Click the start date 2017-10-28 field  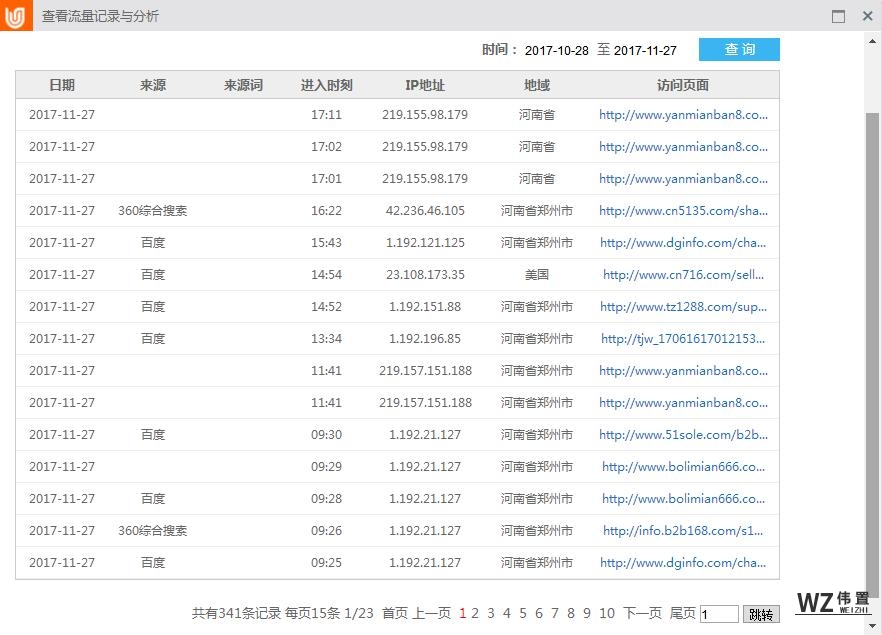tap(556, 51)
